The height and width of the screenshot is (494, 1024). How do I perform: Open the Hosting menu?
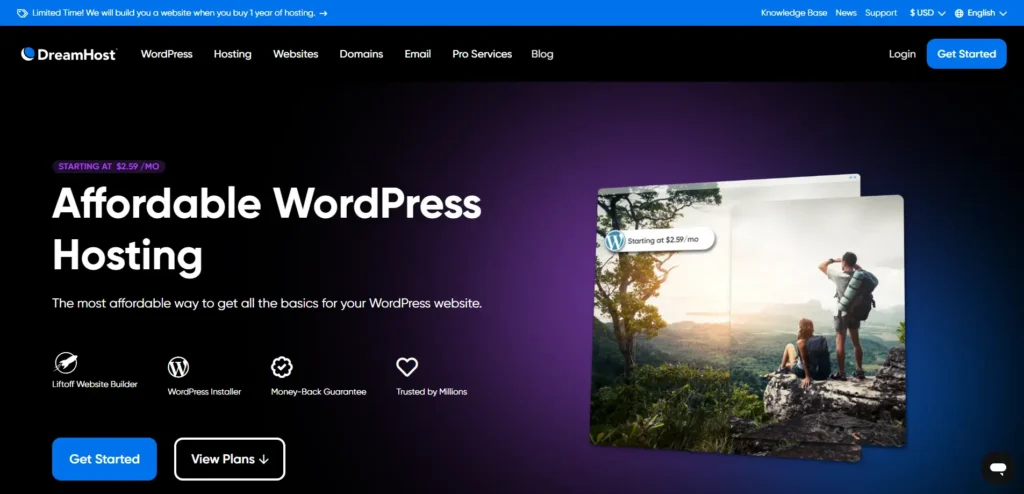(x=232, y=54)
